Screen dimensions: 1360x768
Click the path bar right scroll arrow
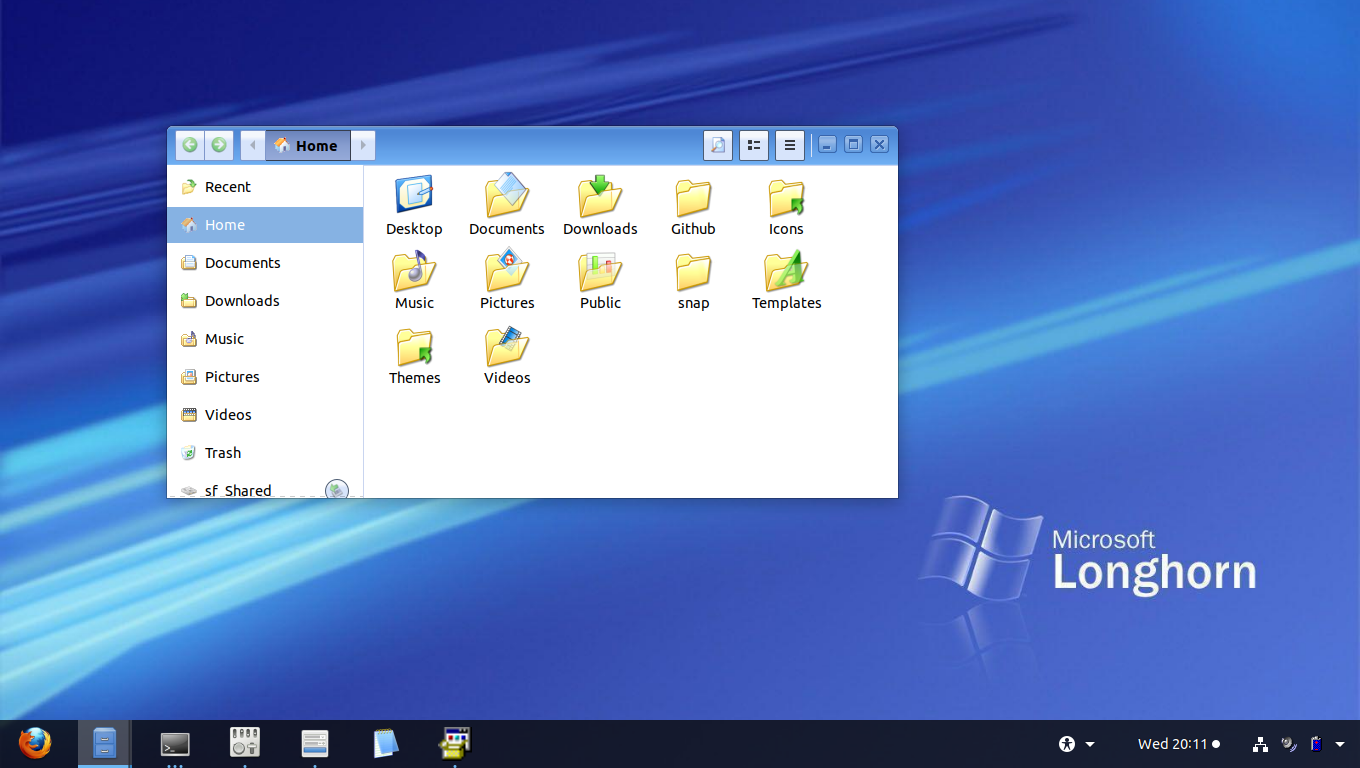[363, 145]
